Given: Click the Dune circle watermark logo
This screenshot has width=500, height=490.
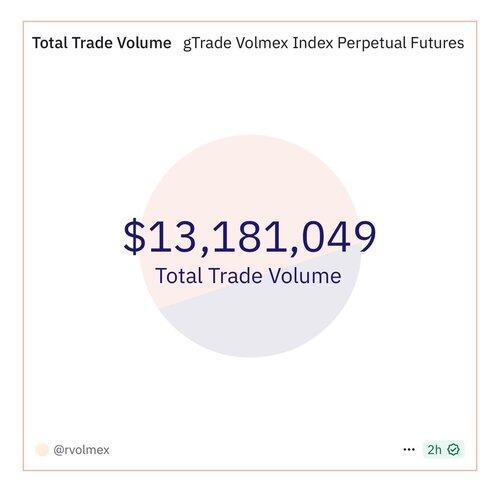Looking at the screenshot, I should click(x=250, y=246).
